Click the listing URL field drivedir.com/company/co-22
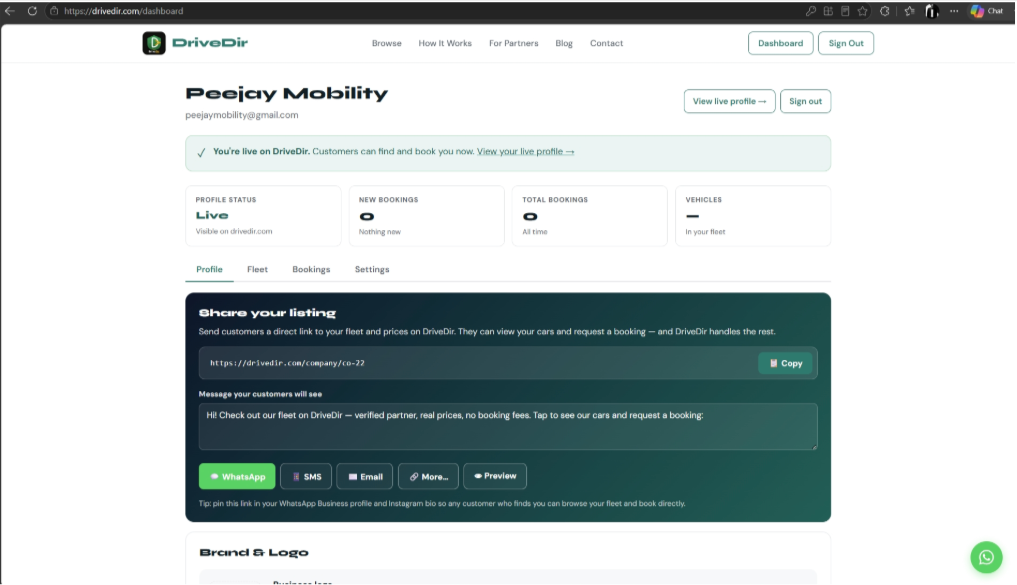Image resolution: width=1017 pixels, height=585 pixels. pyautogui.click(x=478, y=363)
